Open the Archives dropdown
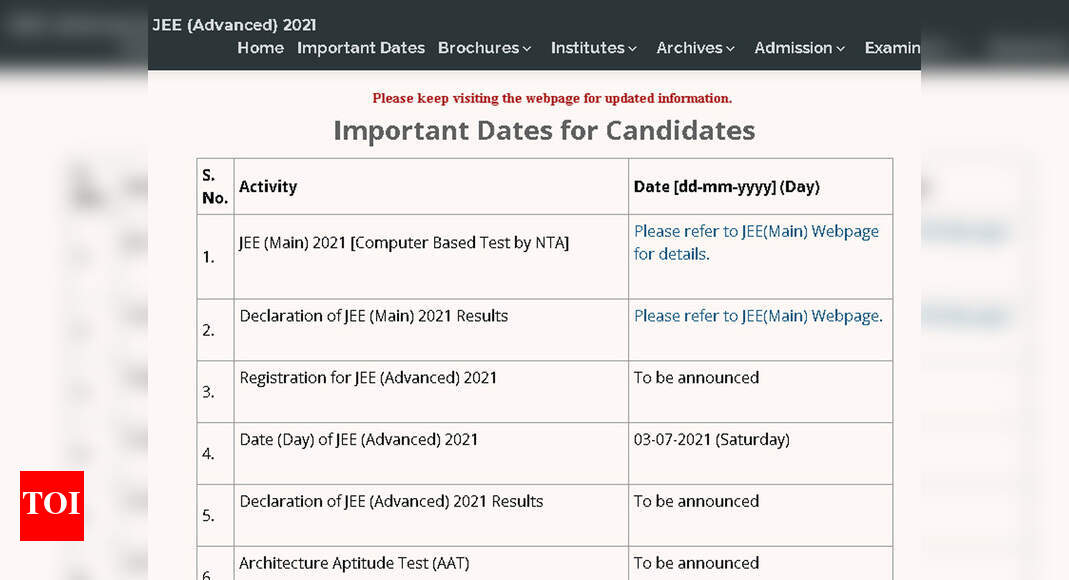The width and height of the screenshot is (1069, 580). pos(694,47)
